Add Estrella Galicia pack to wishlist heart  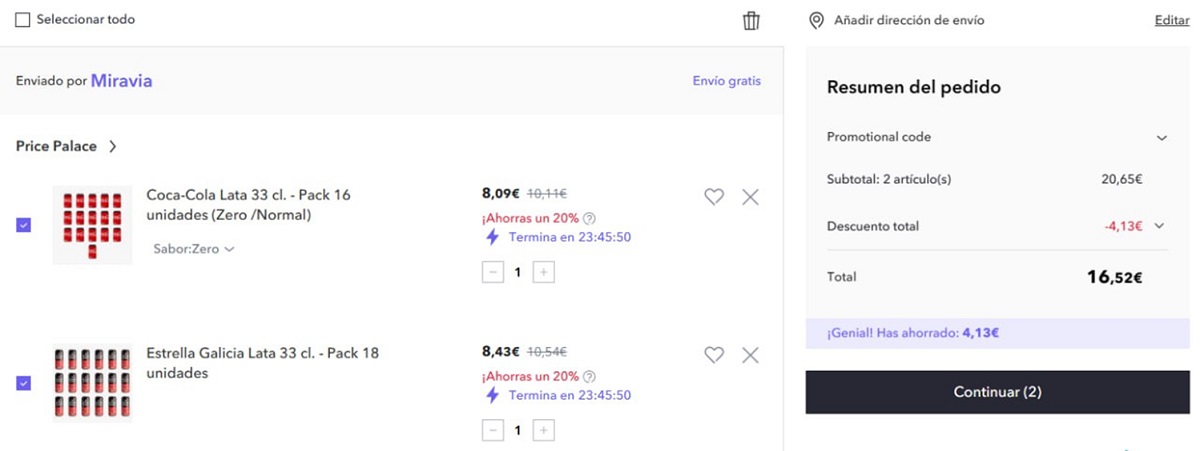[x=713, y=355]
